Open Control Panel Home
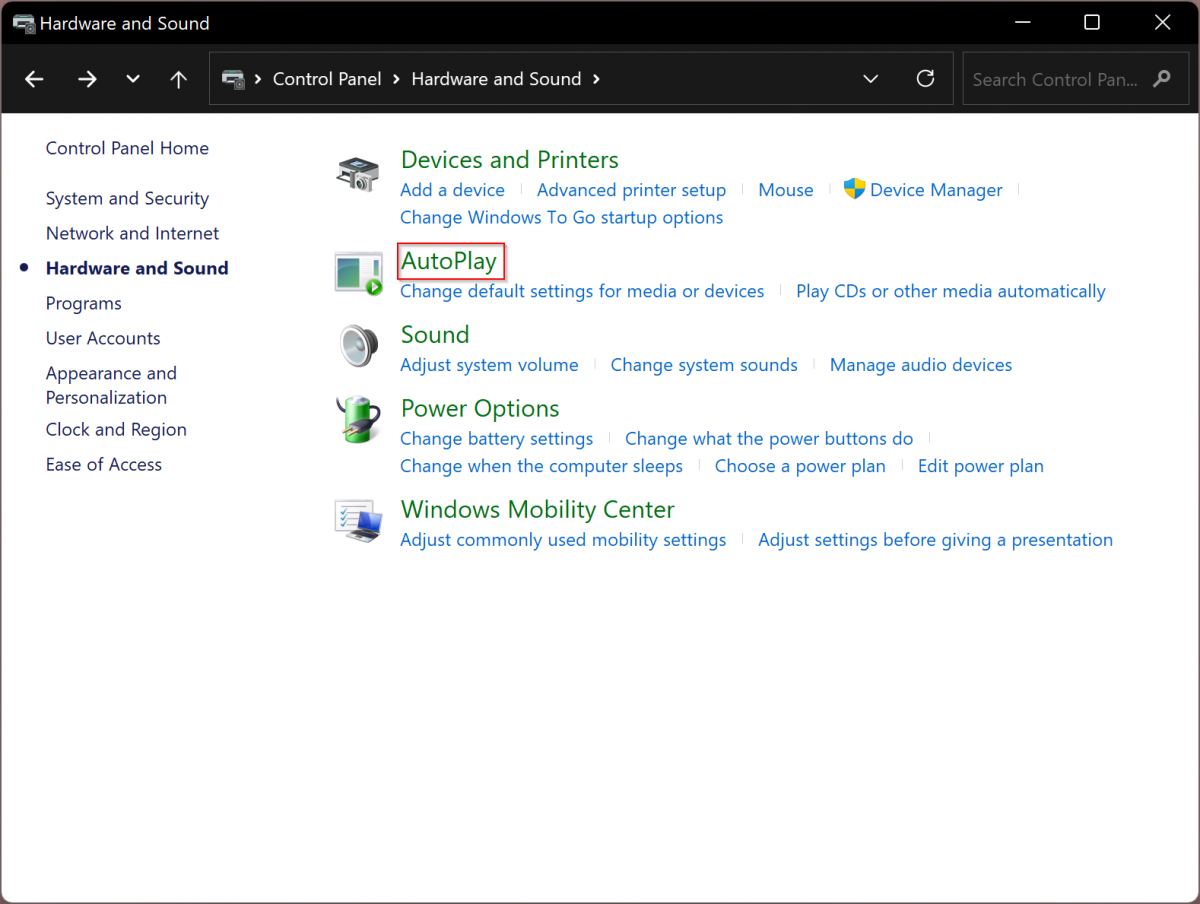Image resolution: width=1200 pixels, height=904 pixels. [x=127, y=148]
